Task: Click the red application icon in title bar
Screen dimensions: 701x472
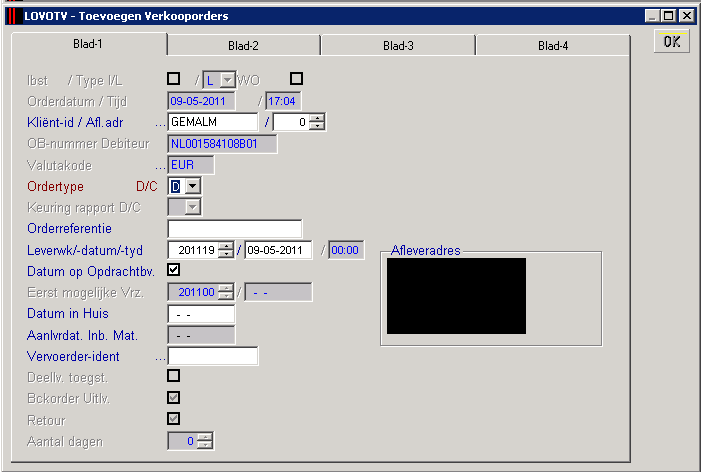Action: (13, 16)
